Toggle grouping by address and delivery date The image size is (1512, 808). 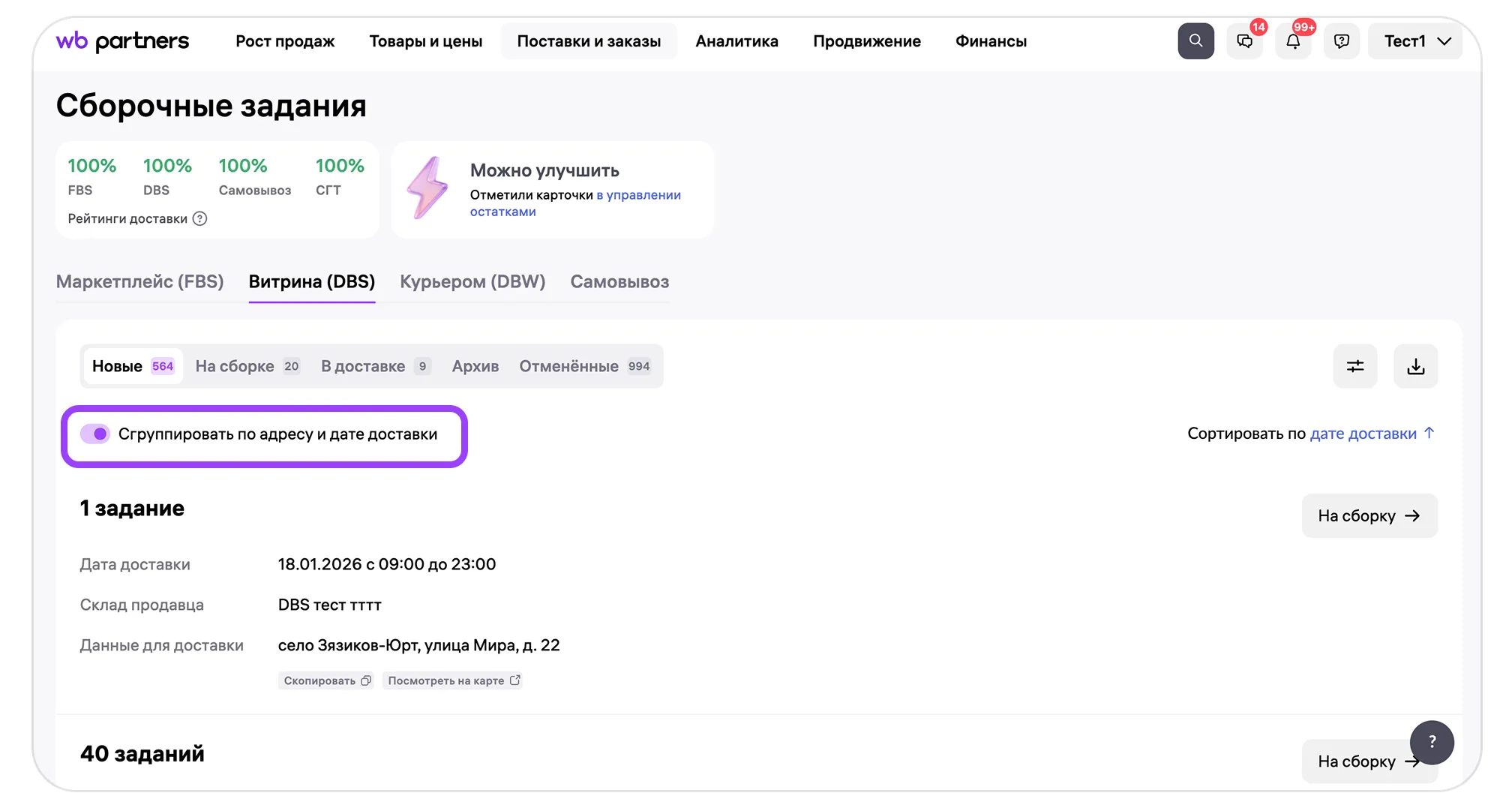point(95,434)
